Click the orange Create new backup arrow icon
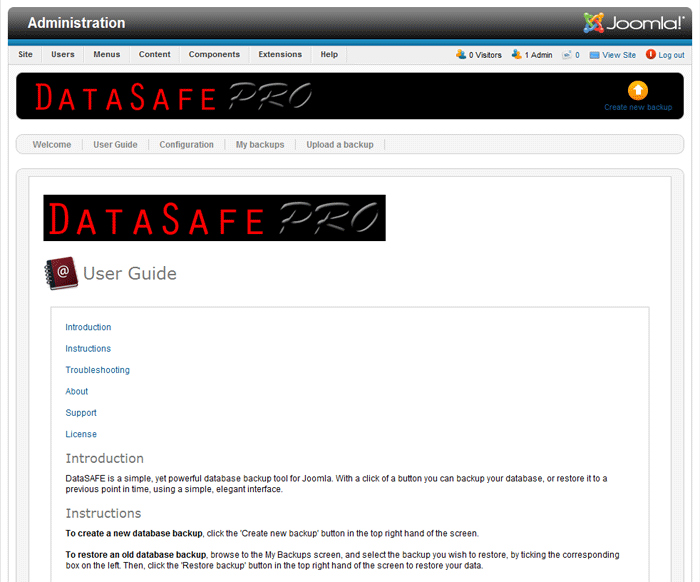 coord(638,91)
